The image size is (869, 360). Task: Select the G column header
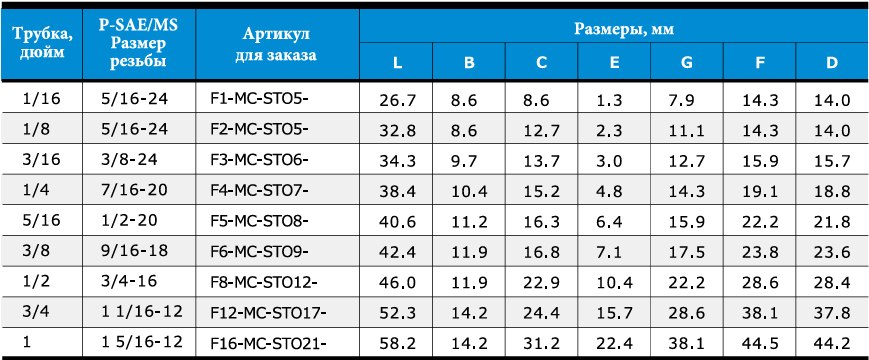pos(687,63)
